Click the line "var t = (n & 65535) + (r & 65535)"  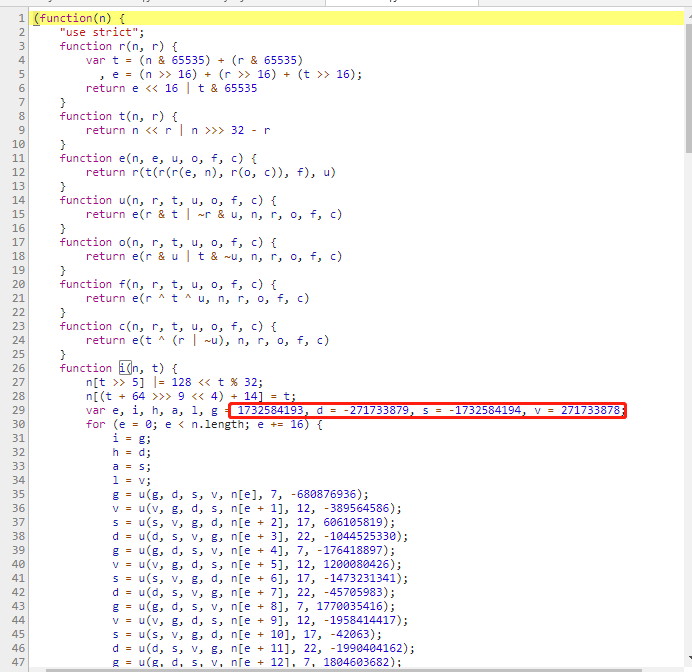pos(194,60)
